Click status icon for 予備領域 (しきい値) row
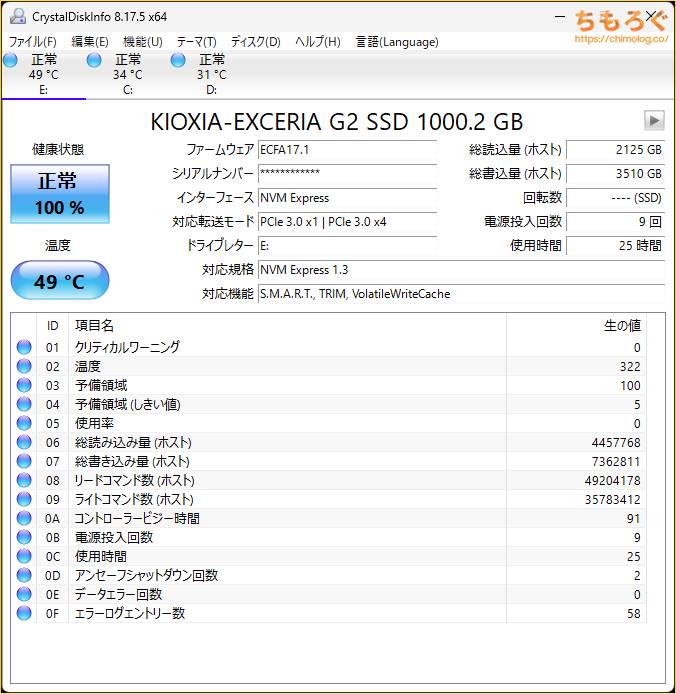The image size is (676, 694). (24, 405)
